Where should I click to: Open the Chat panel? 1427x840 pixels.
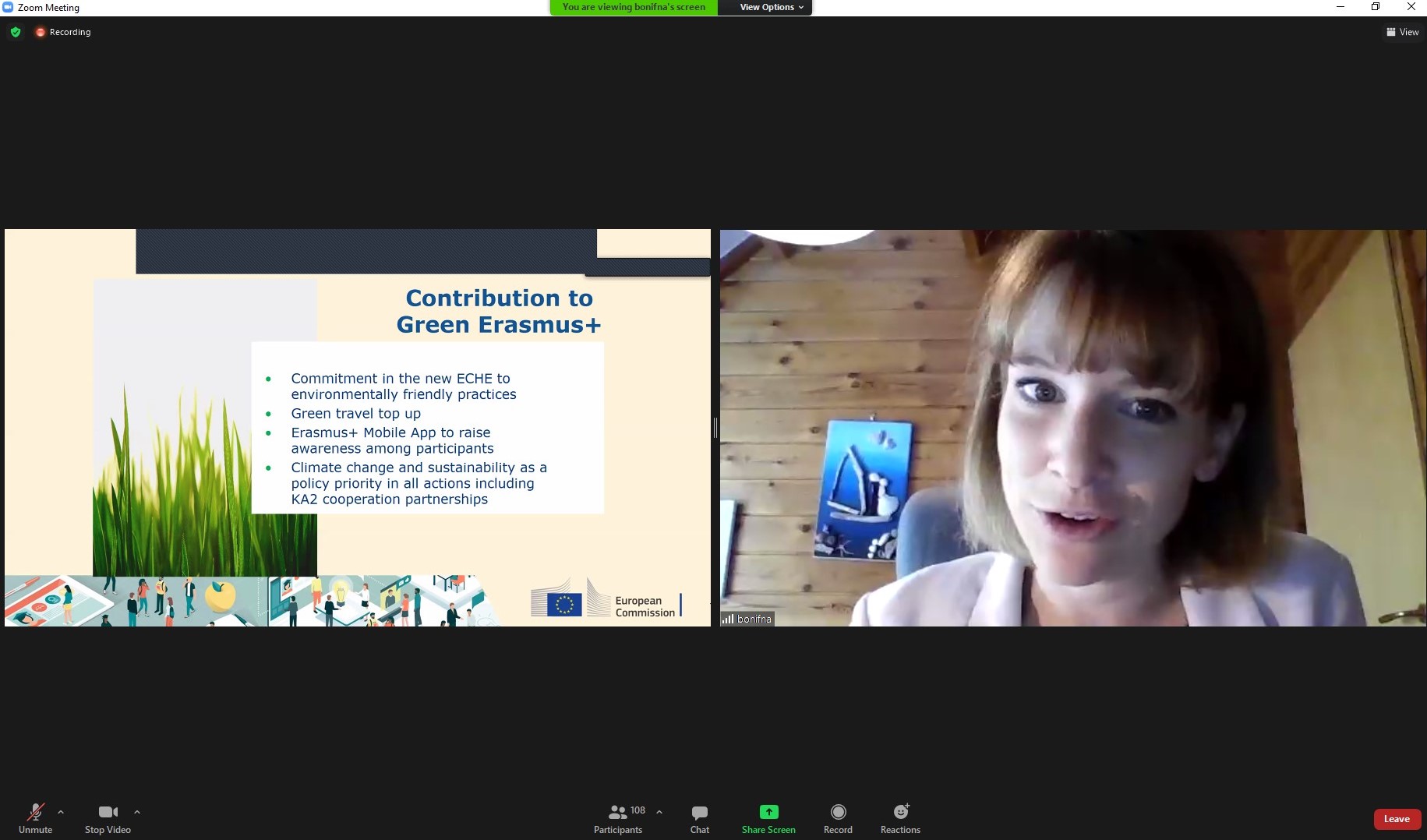click(700, 818)
